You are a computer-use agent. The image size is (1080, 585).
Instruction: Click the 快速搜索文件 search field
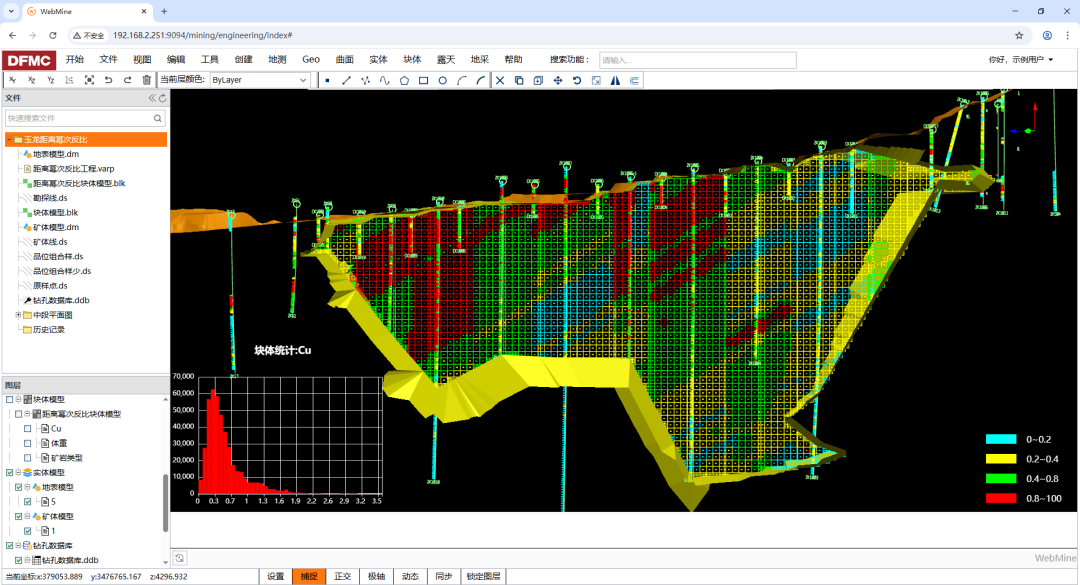click(x=78, y=118)
